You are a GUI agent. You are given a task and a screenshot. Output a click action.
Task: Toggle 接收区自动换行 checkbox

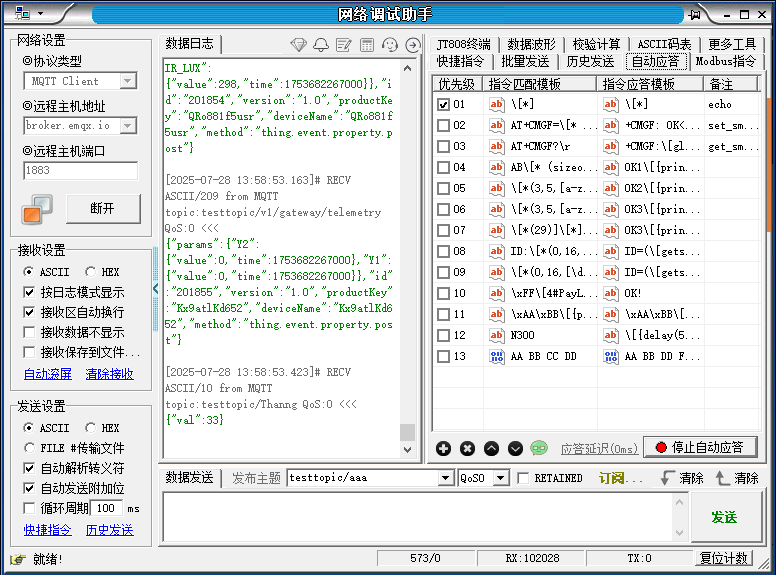pyautogui.click(x=29, y=312)
